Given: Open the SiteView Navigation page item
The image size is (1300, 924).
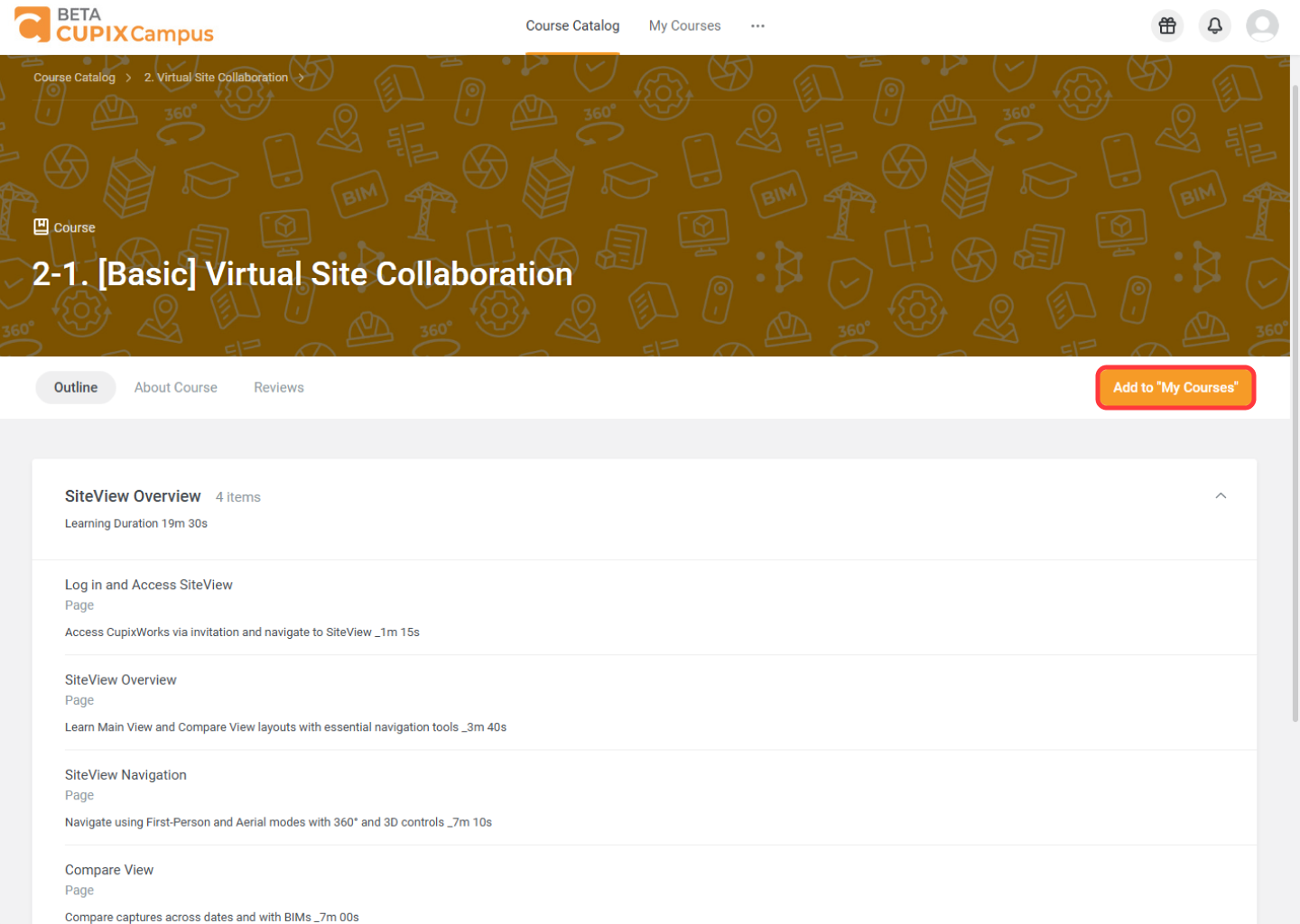Looking at the screenshot, I should (125, 774).
